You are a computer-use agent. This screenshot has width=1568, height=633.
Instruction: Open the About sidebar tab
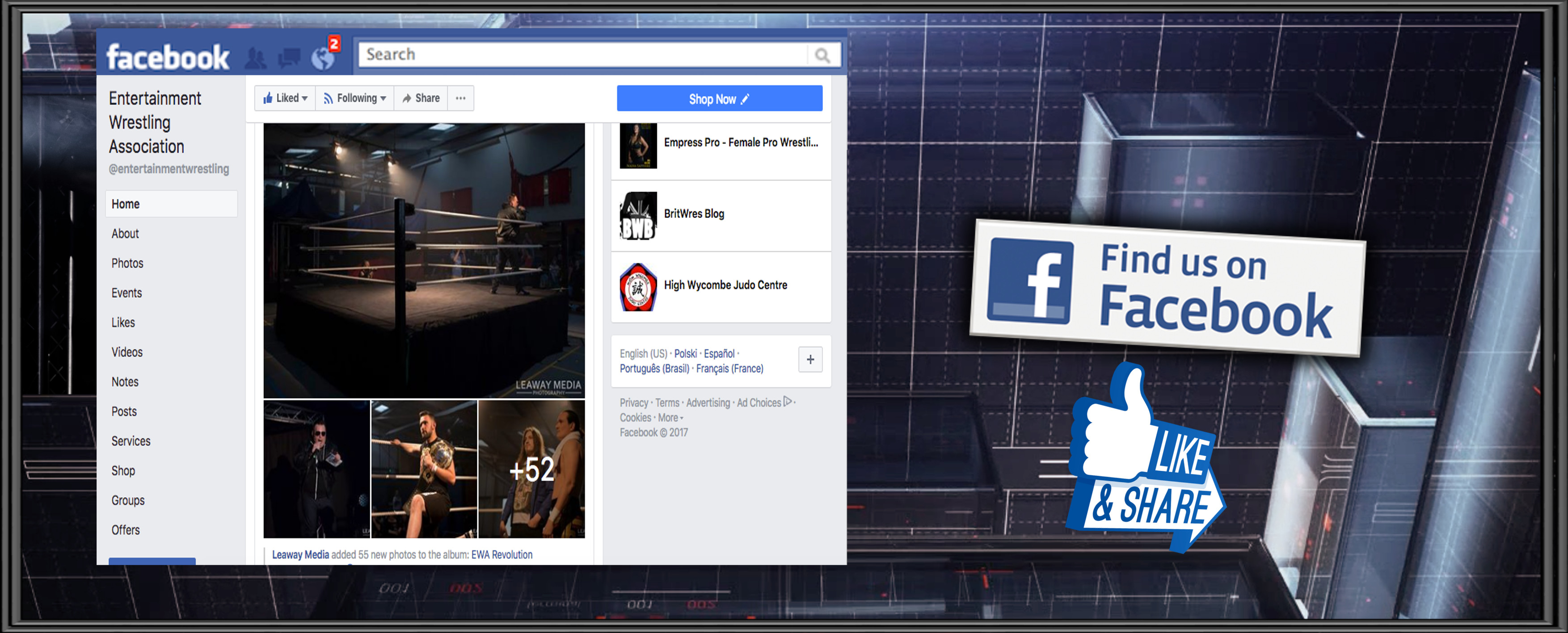click(x=126, y=234)
